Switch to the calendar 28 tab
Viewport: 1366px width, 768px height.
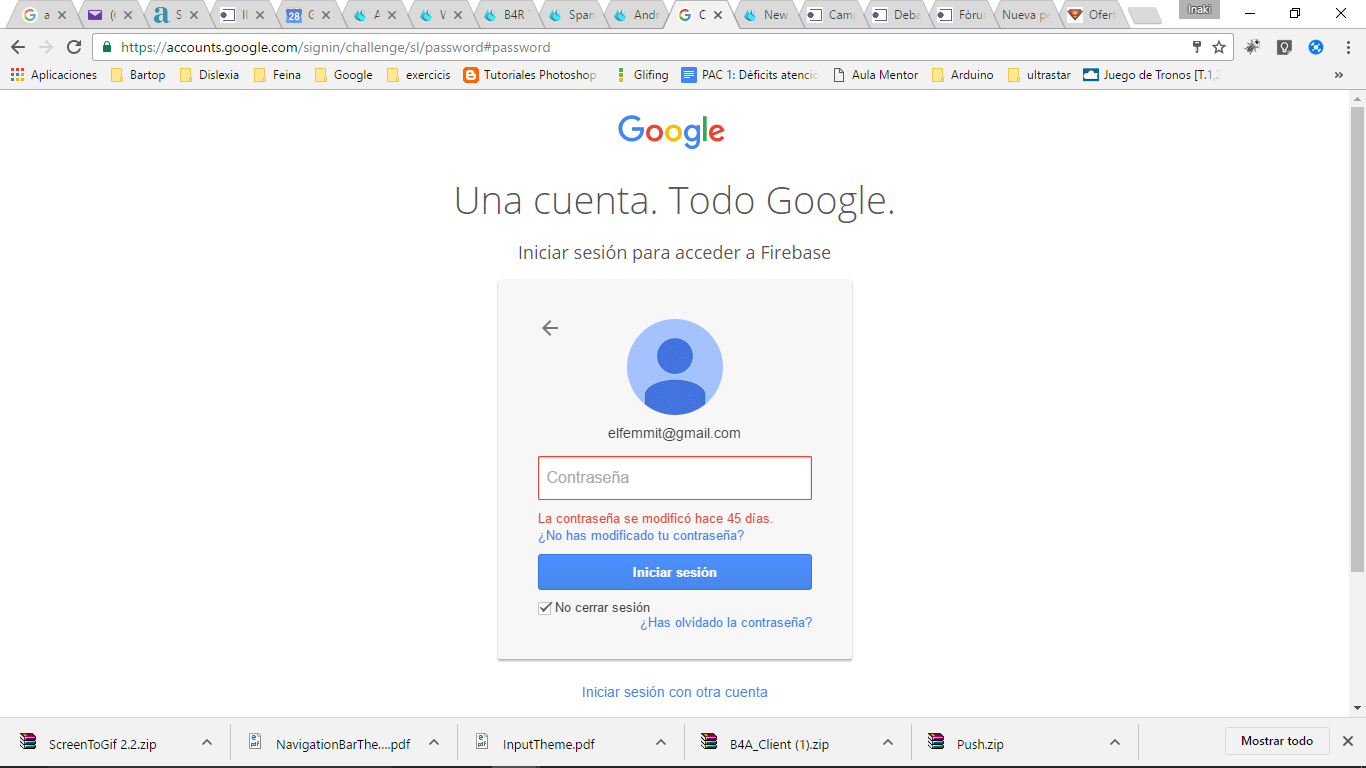[x=310, y=15]
